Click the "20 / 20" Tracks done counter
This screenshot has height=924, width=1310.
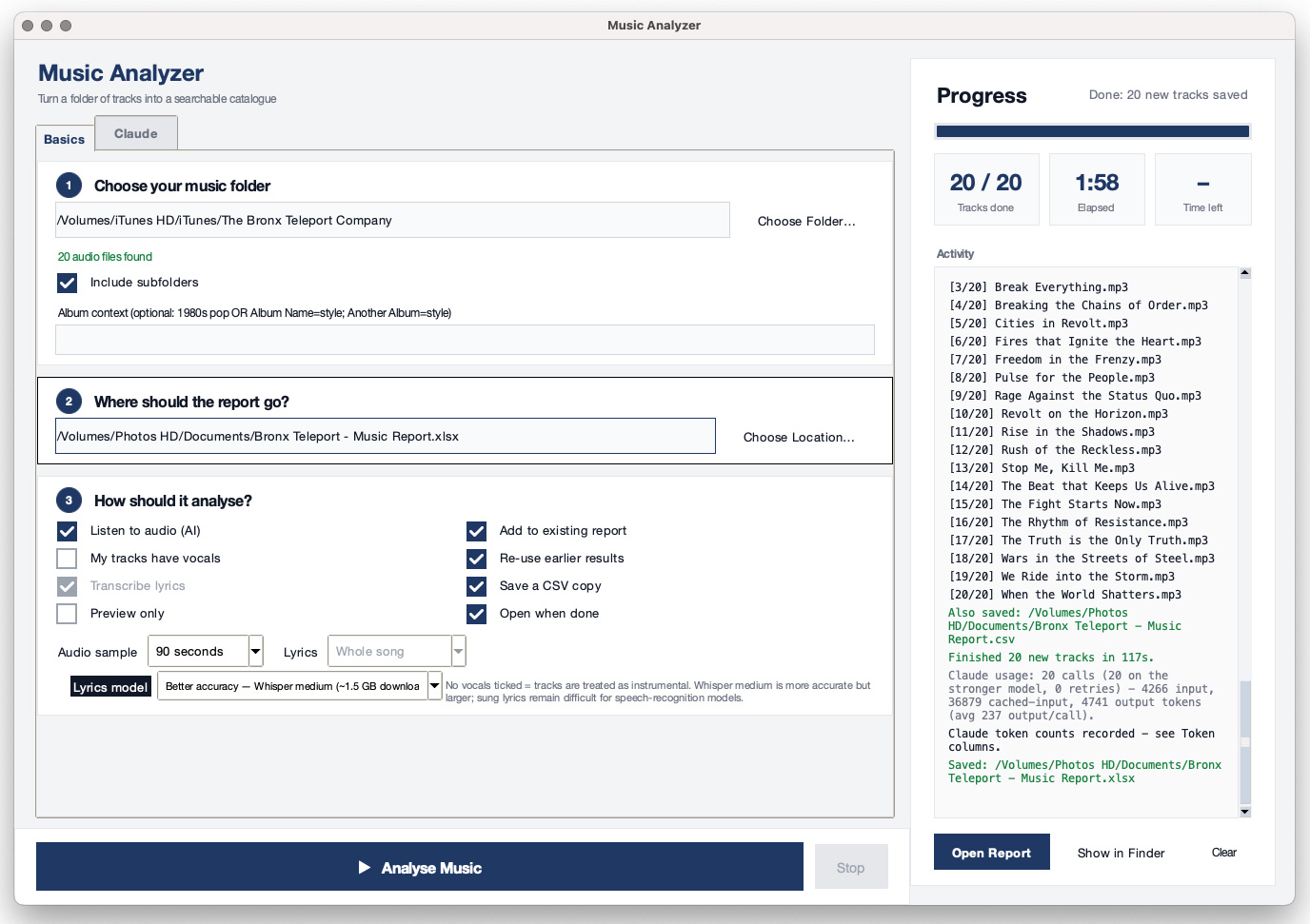coord(986,183)
